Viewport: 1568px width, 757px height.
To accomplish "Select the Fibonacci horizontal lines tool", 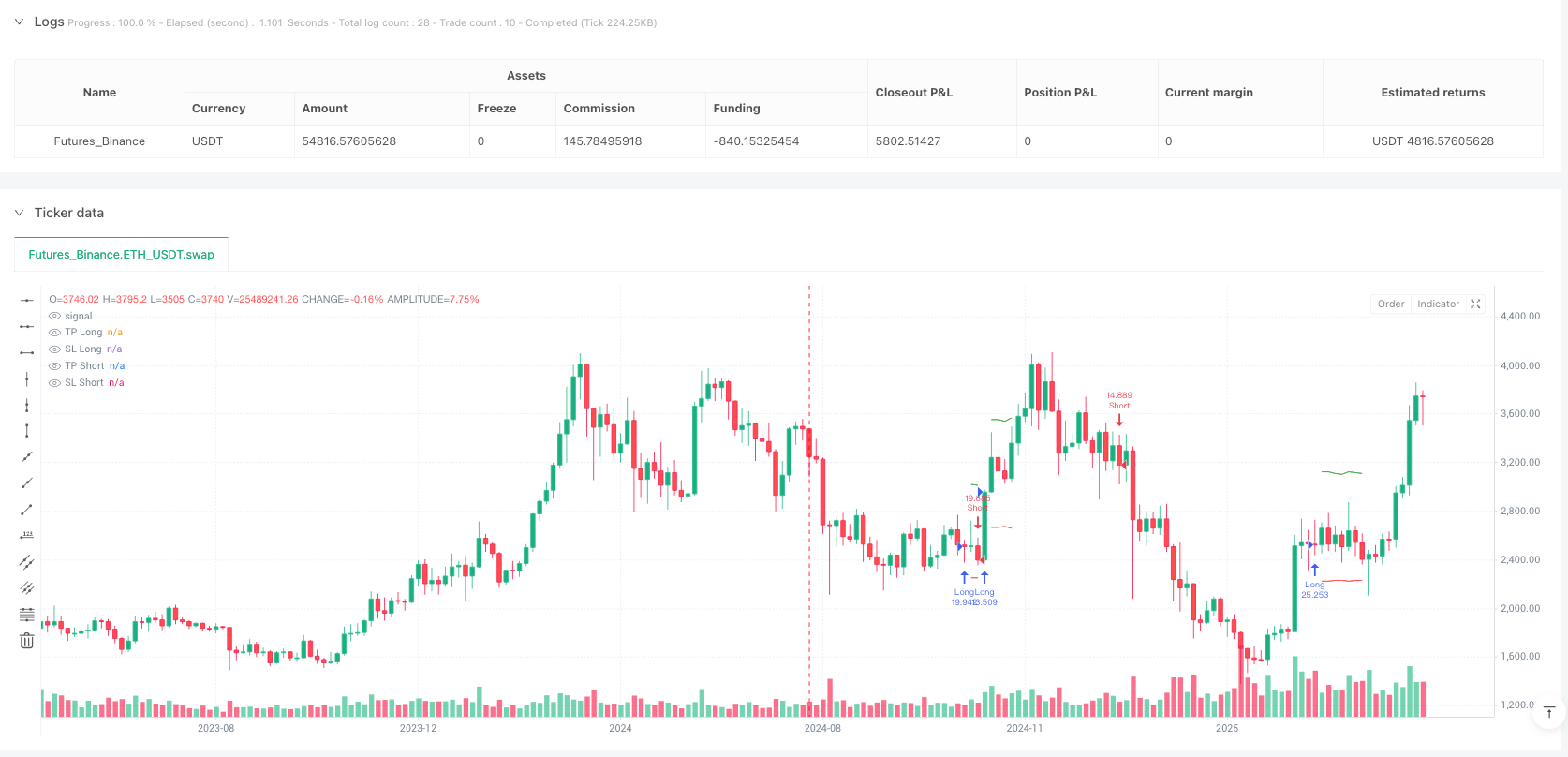I will pyautogui.click(x=27, y=615).
